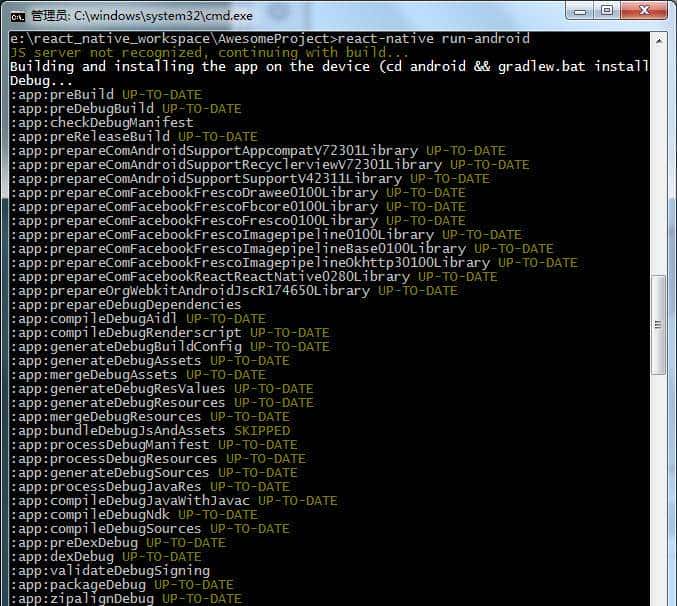Click the scrollbar up arrow
Screen dimensions: 677x606
coord(658,41)
